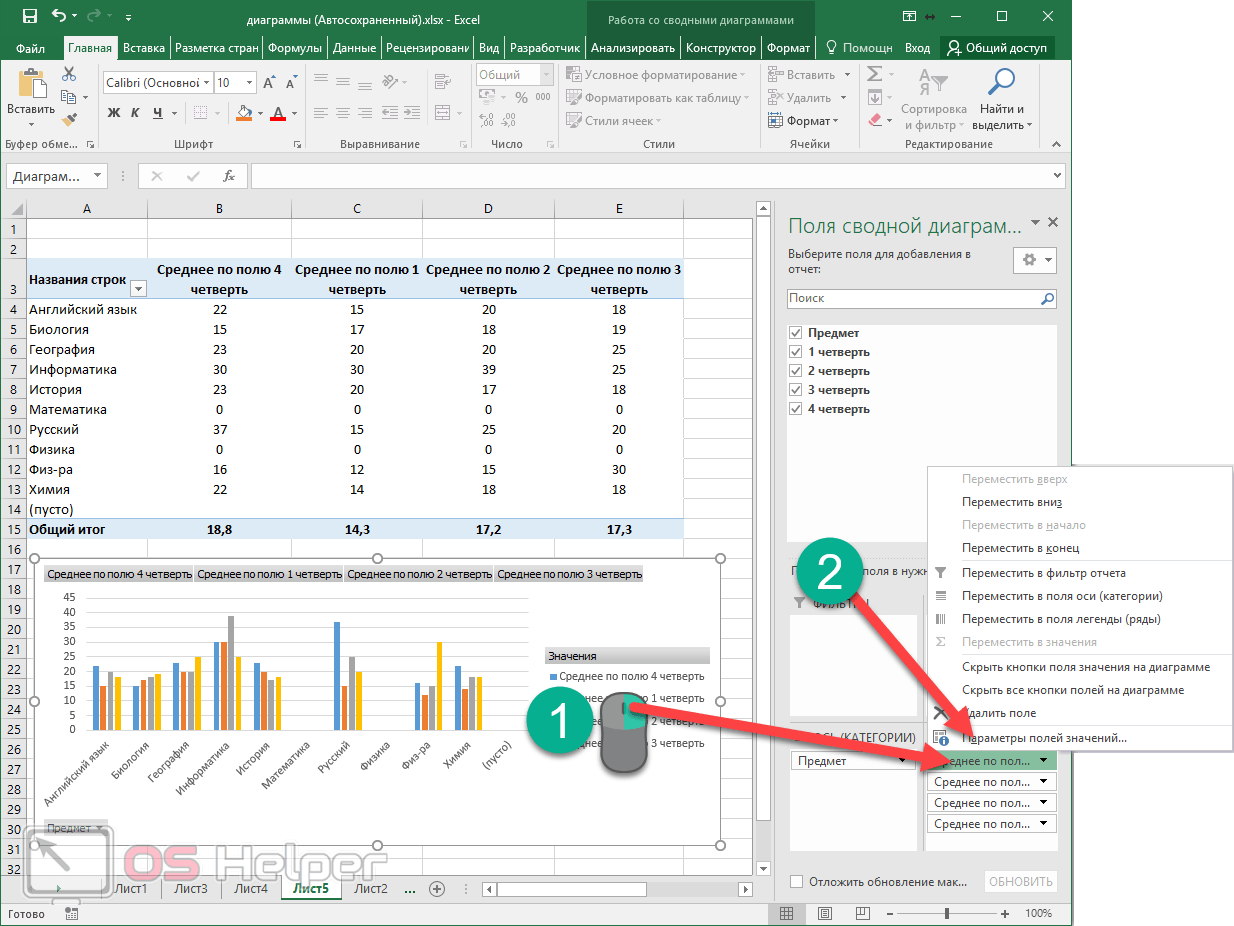Add a new sheet with plus icon

tap(436, 888)
